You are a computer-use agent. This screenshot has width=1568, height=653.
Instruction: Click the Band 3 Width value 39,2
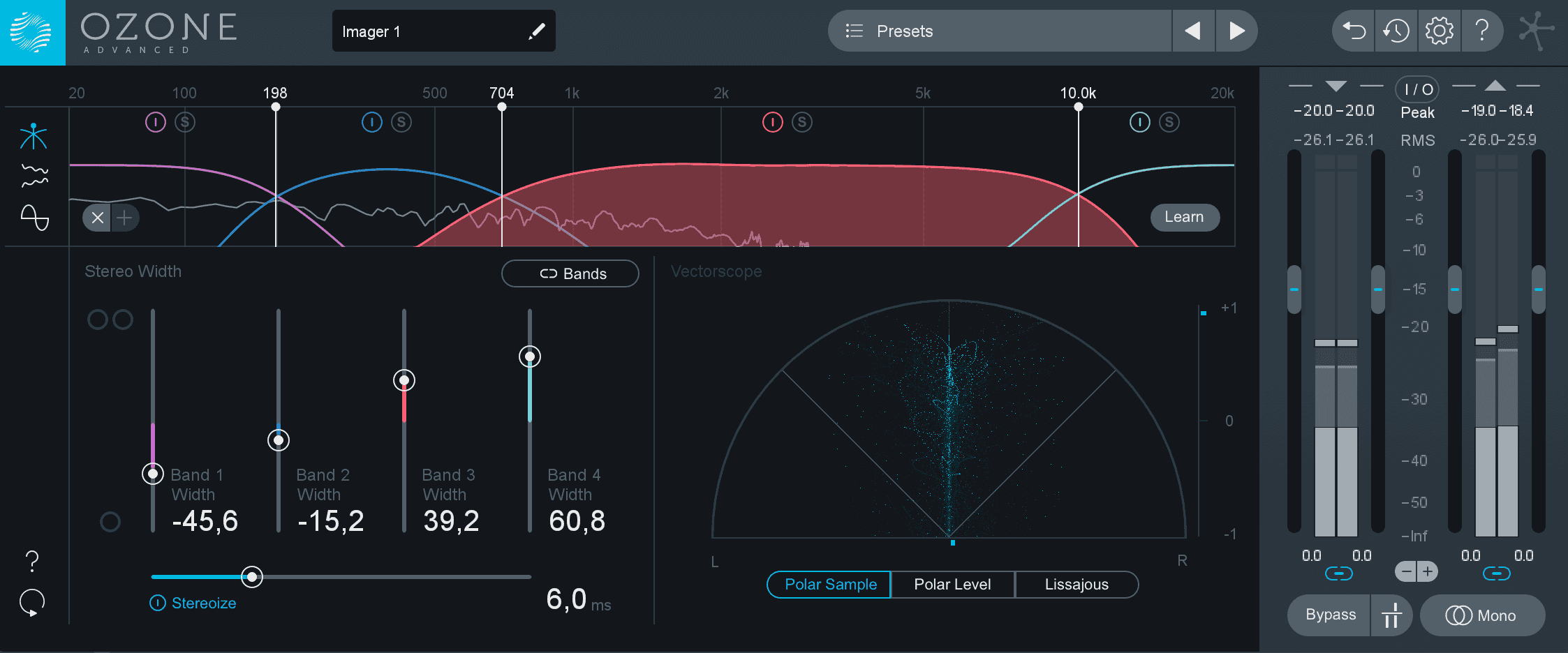tap(451, 521)
